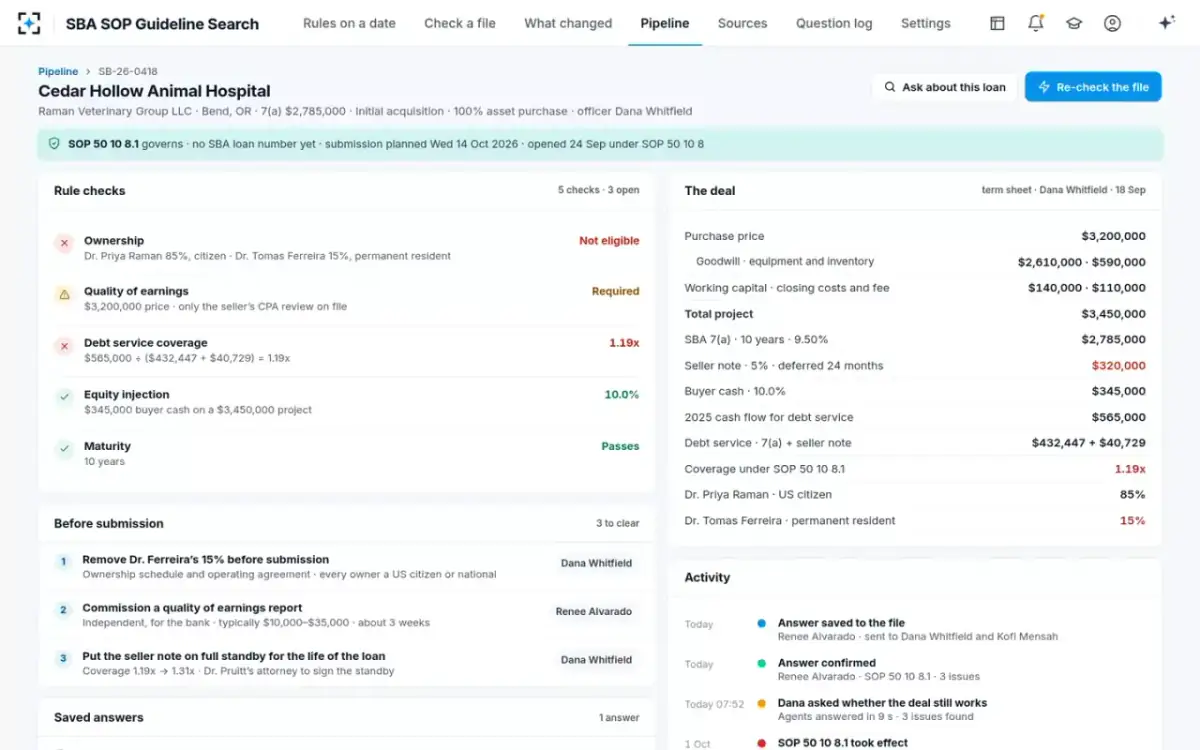Click Renee Alvarado assignee chip

pos(594,611)
